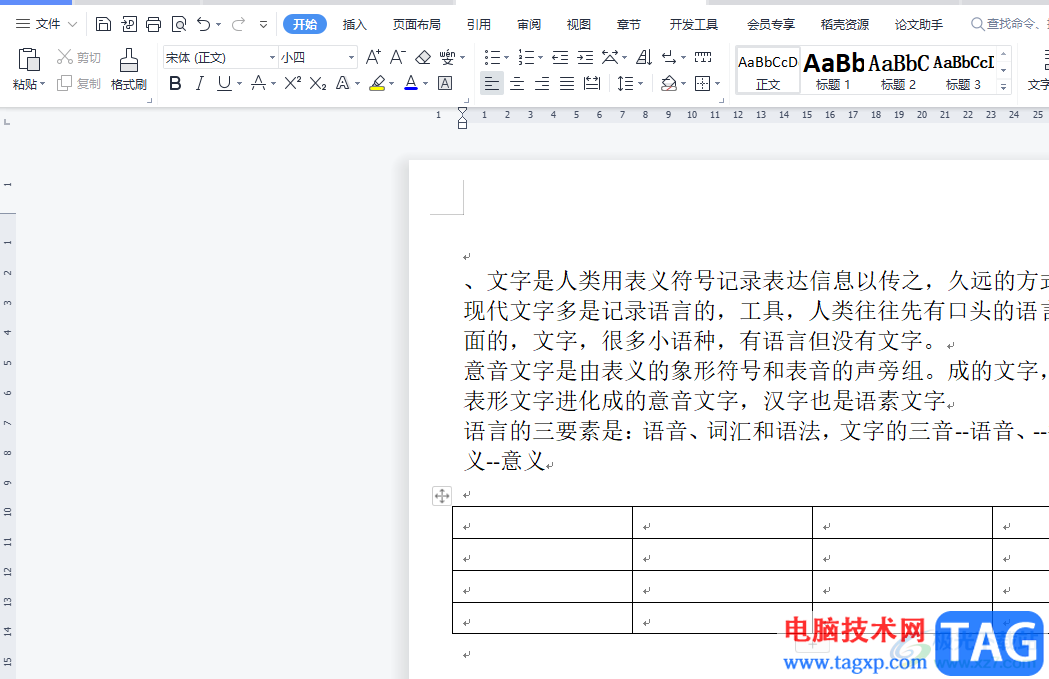The image size is (1049, 679).
Task: Open the 章节 tab
Action: coord(628,25)
